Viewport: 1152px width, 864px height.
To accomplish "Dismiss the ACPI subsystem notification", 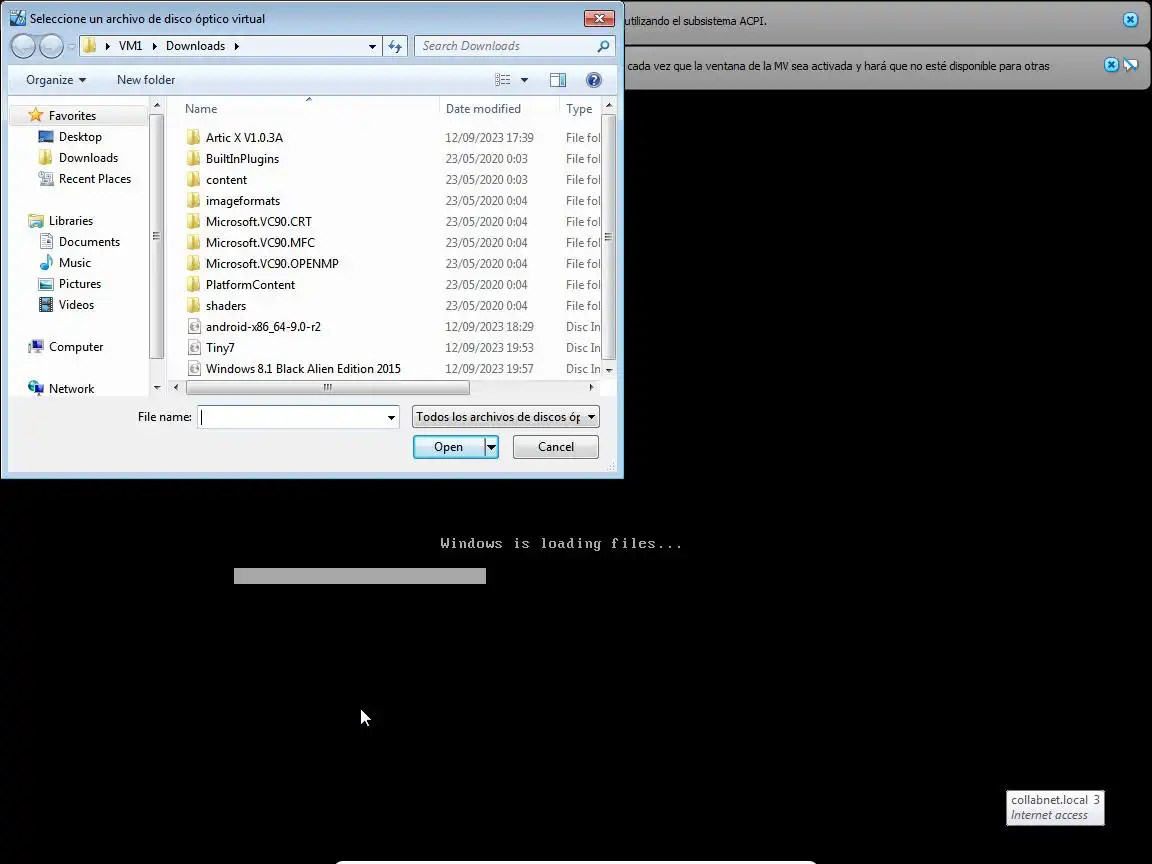I will [x=1131, y=21].
